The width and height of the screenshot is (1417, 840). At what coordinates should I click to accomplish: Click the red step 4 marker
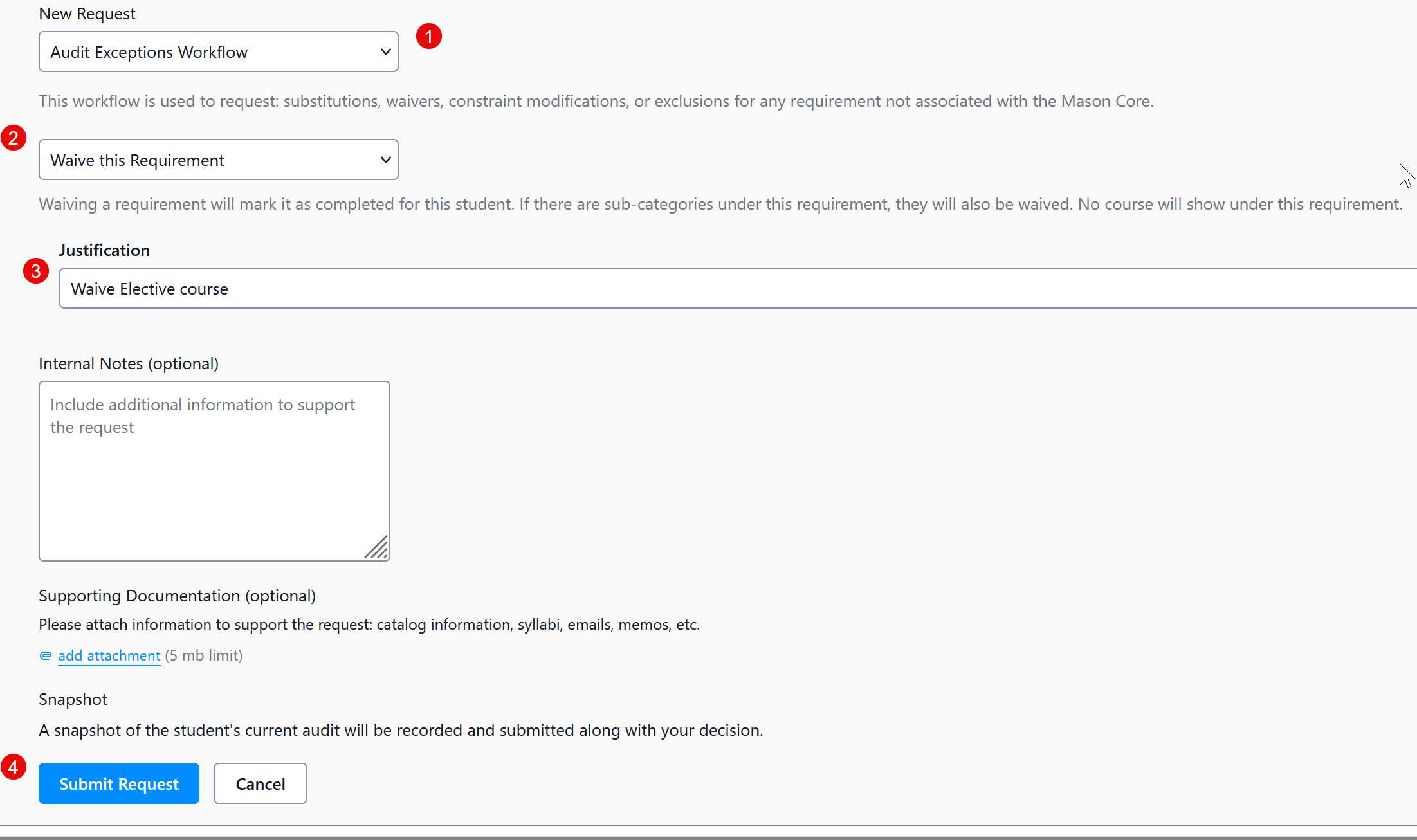pyautogui.click(x=14, y=767)
